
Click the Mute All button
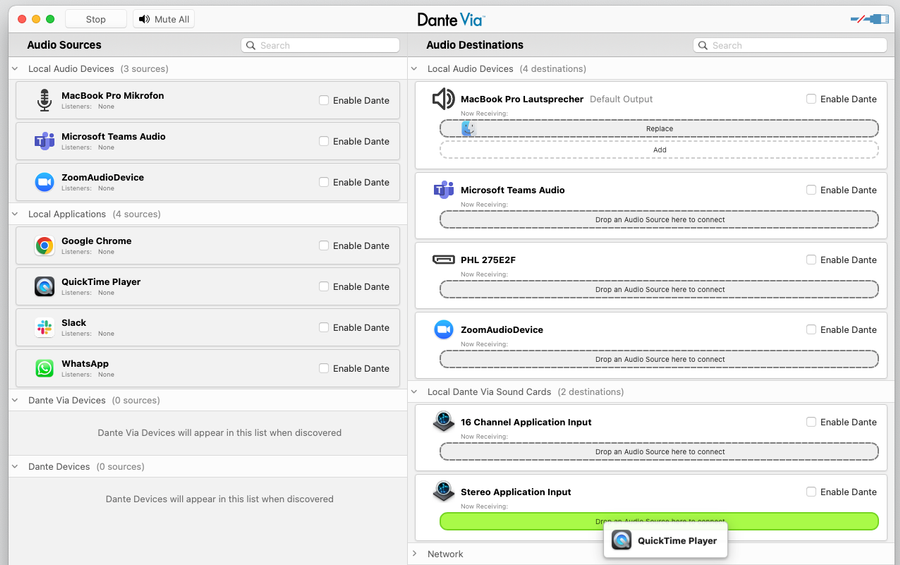pos(164,19)
